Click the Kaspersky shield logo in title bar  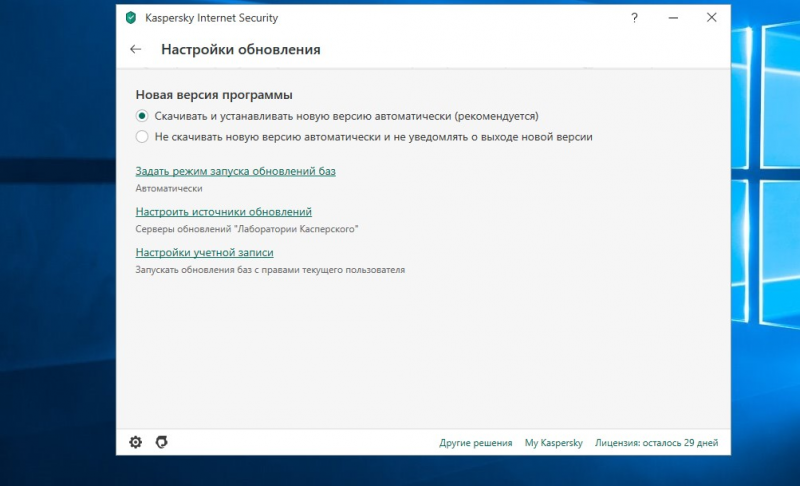(x=131, y=18)
